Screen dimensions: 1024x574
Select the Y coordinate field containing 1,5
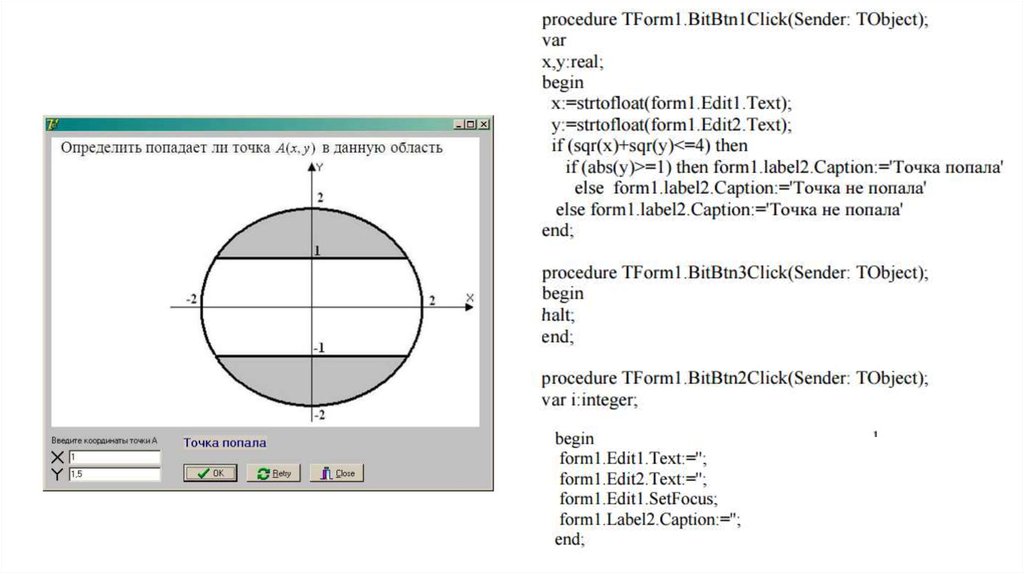coord(113,474)
